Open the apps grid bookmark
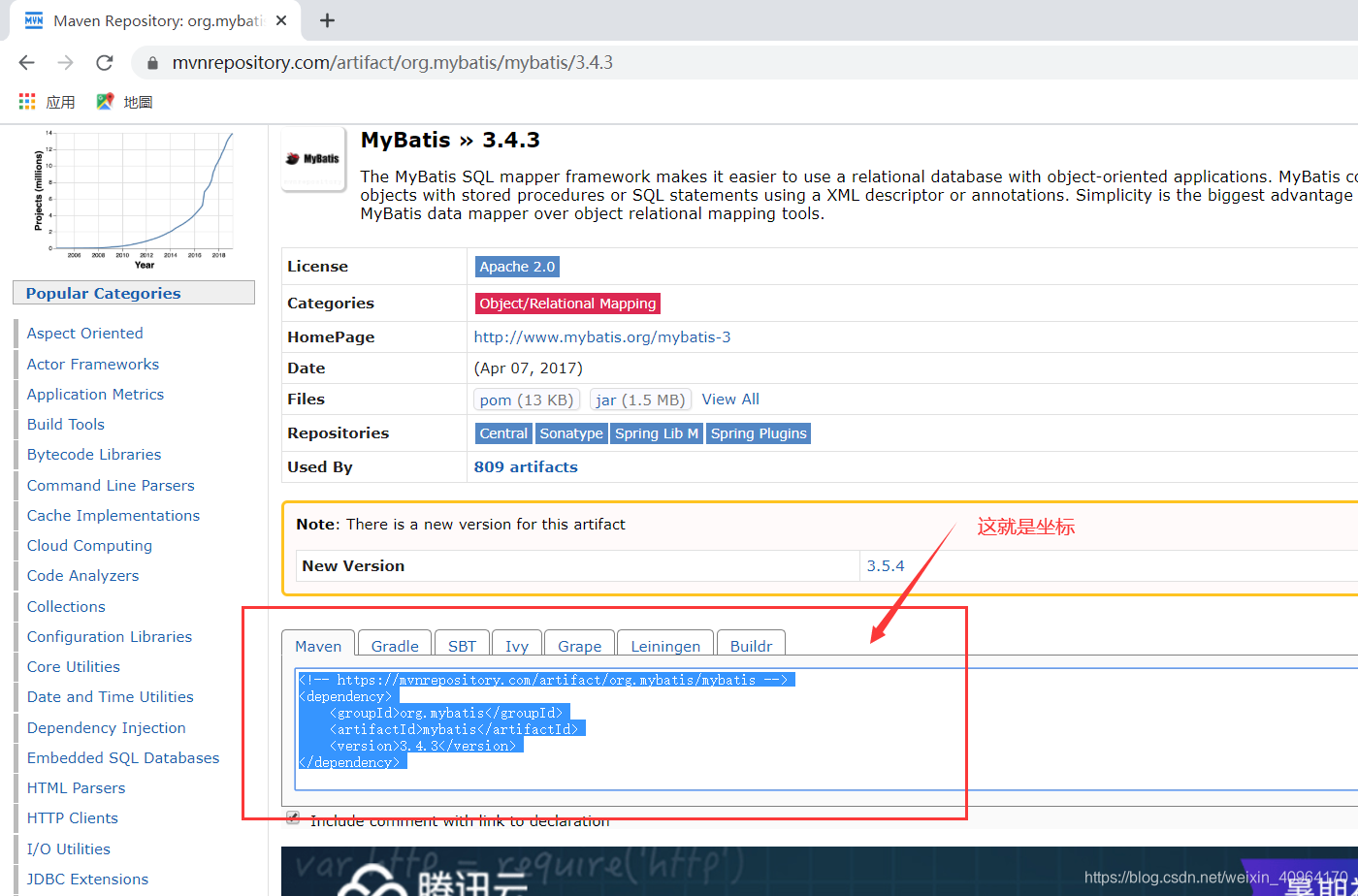Viewport: 1358px width, 896px height. 47,102
